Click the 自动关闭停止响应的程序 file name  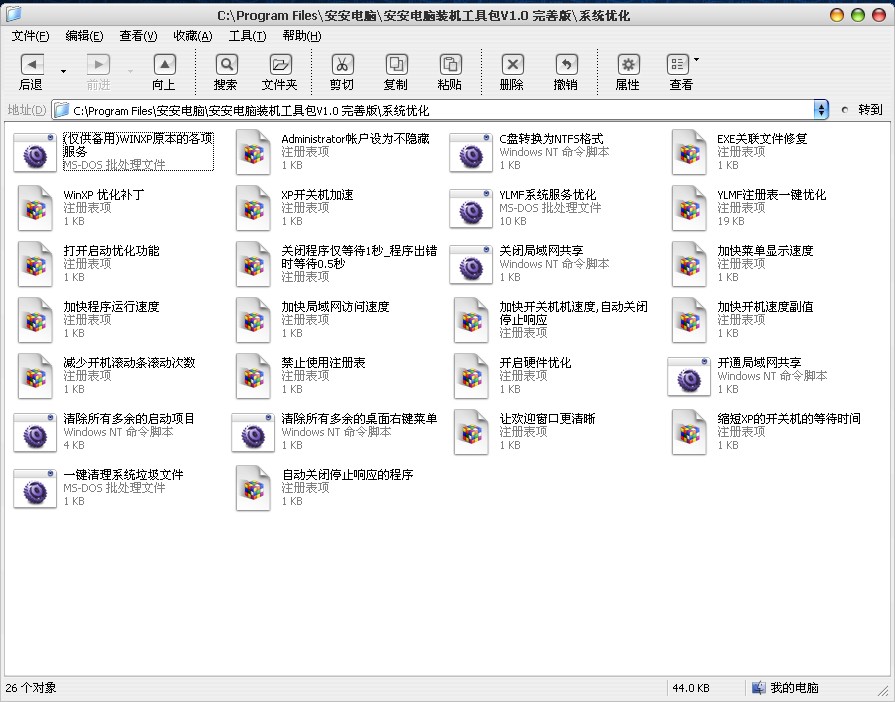pyautogui.click(x=347, y=474)
